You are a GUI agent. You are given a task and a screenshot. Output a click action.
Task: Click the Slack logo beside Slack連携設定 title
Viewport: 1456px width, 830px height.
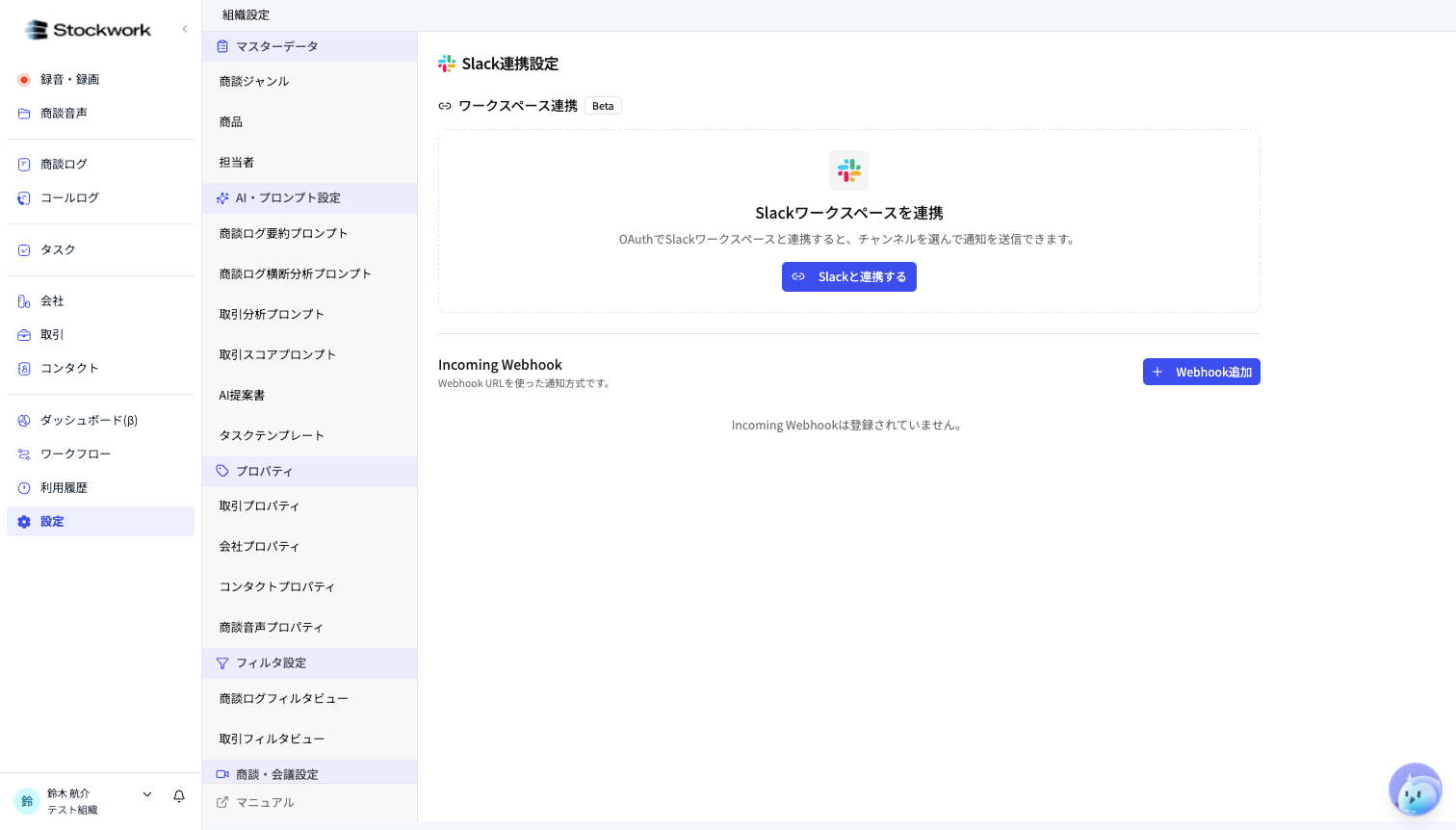[447, 64]
